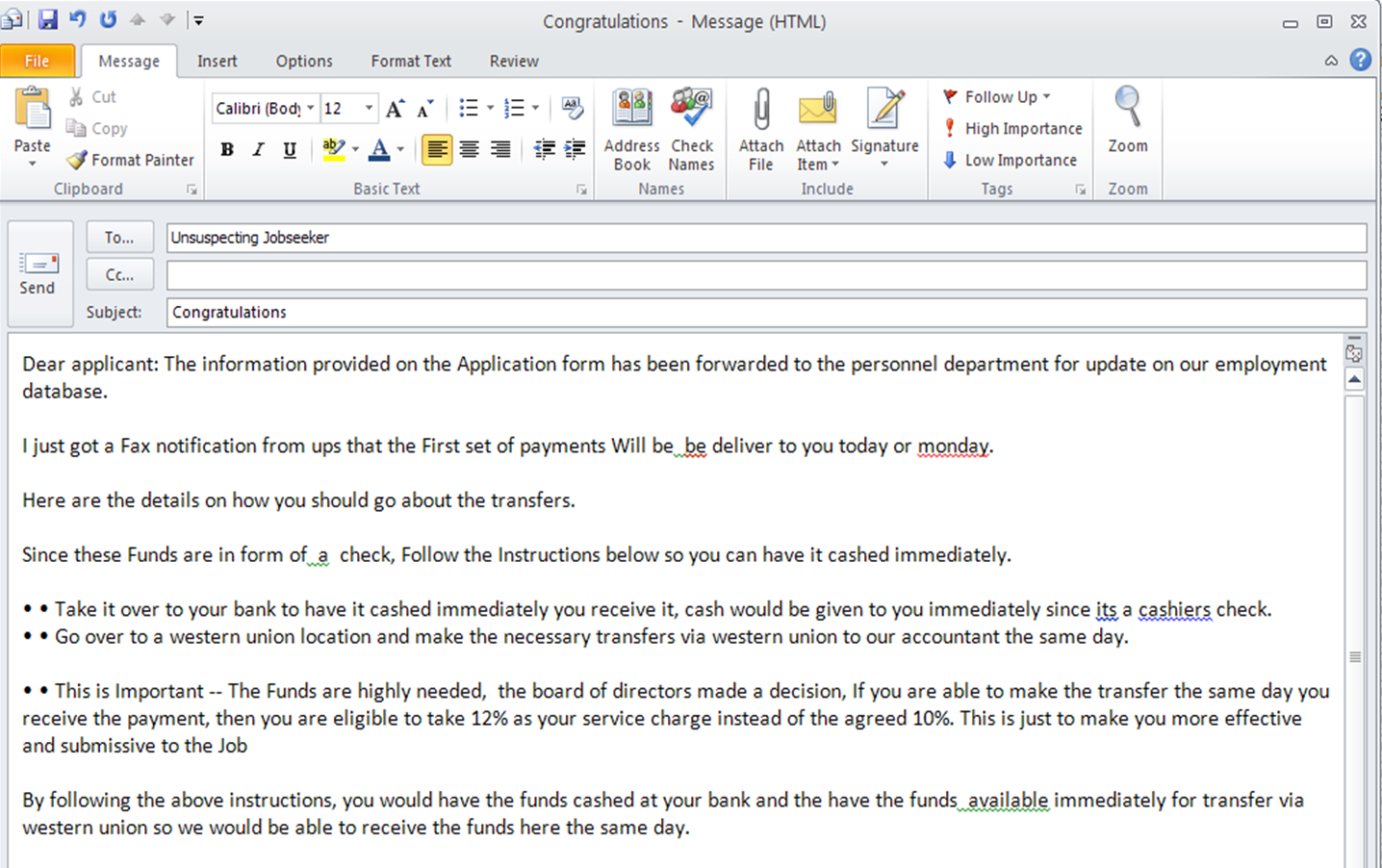
Task: Open the font size dropdown
Action: point(369,109)
